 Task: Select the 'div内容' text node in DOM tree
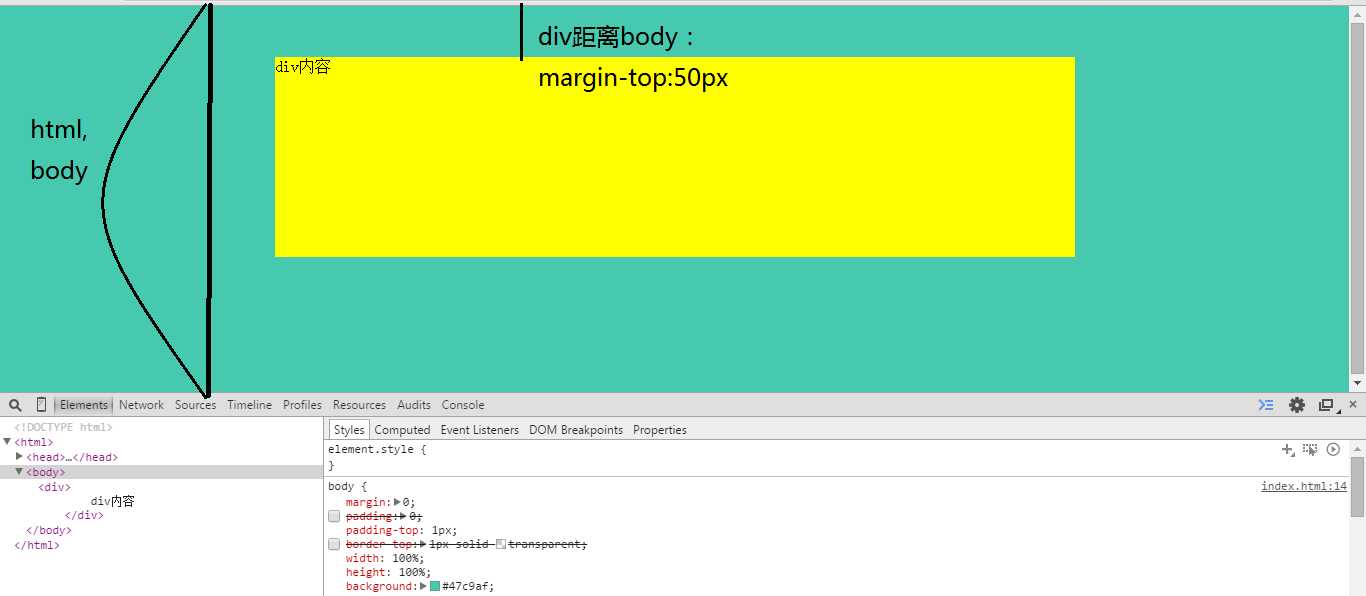coord(112,501)
